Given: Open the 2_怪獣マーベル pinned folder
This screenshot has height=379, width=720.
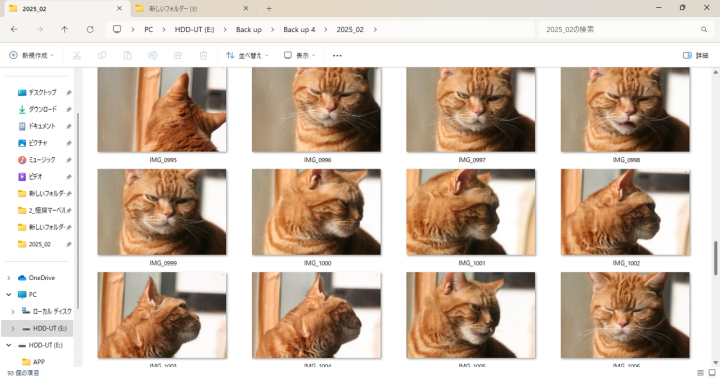Looking at the screenshot, I should pos(46,210).
